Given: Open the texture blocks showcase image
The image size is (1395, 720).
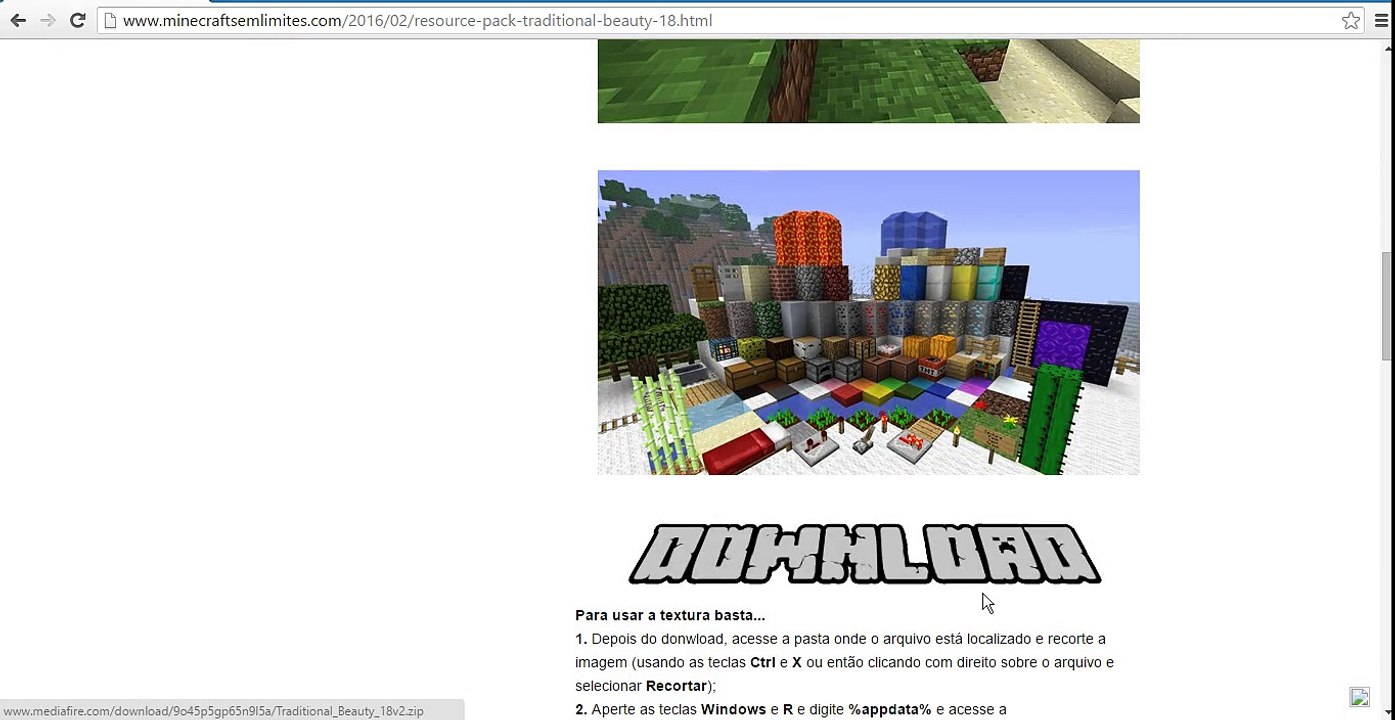Looking at the screenshot, I should pyautogui.click(x=868, y=322).
